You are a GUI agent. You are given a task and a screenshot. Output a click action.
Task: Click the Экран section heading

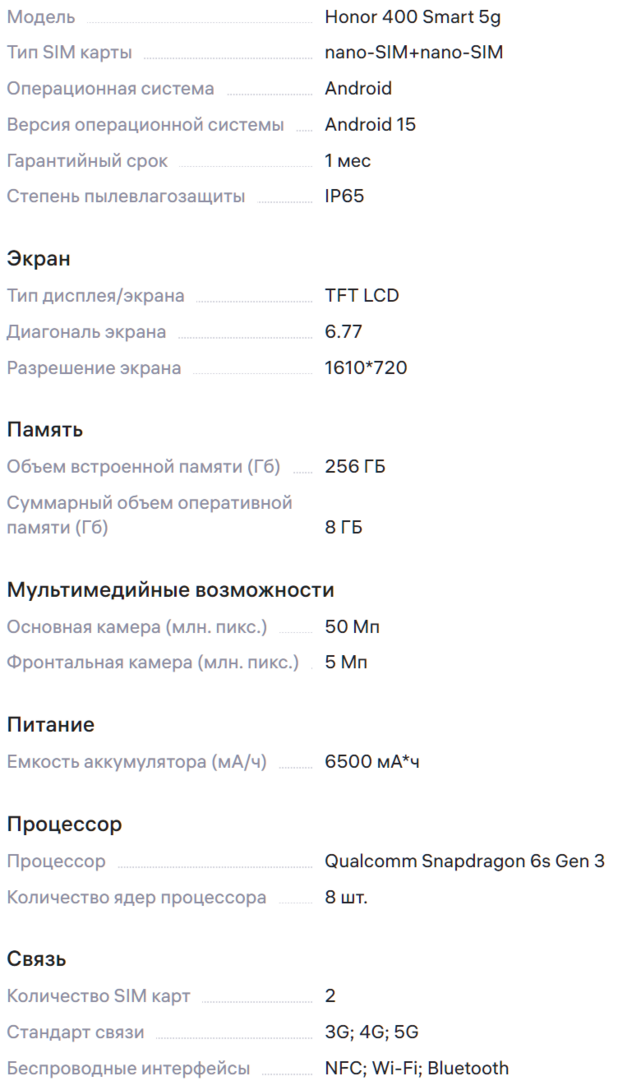coord(39,259)
